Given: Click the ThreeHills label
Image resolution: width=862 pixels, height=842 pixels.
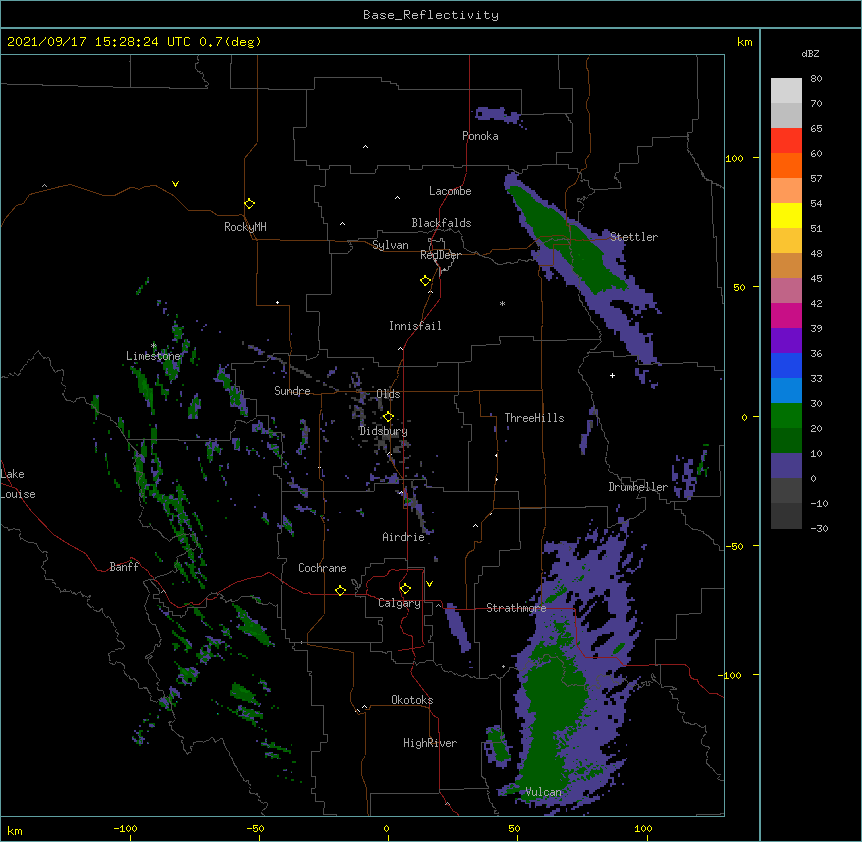Looking at the screenshot, I should point(534,418).
